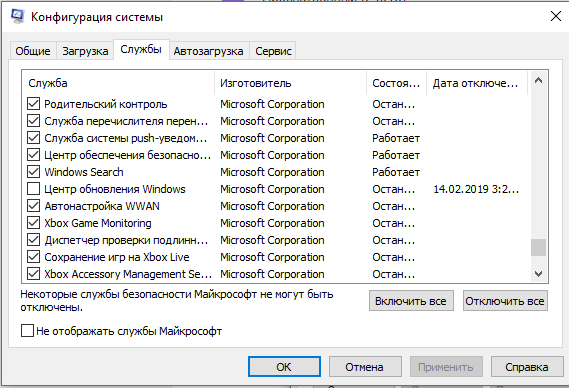
Task: Enable the Центр обновления Windows checkbox
Action: point(33,189)
